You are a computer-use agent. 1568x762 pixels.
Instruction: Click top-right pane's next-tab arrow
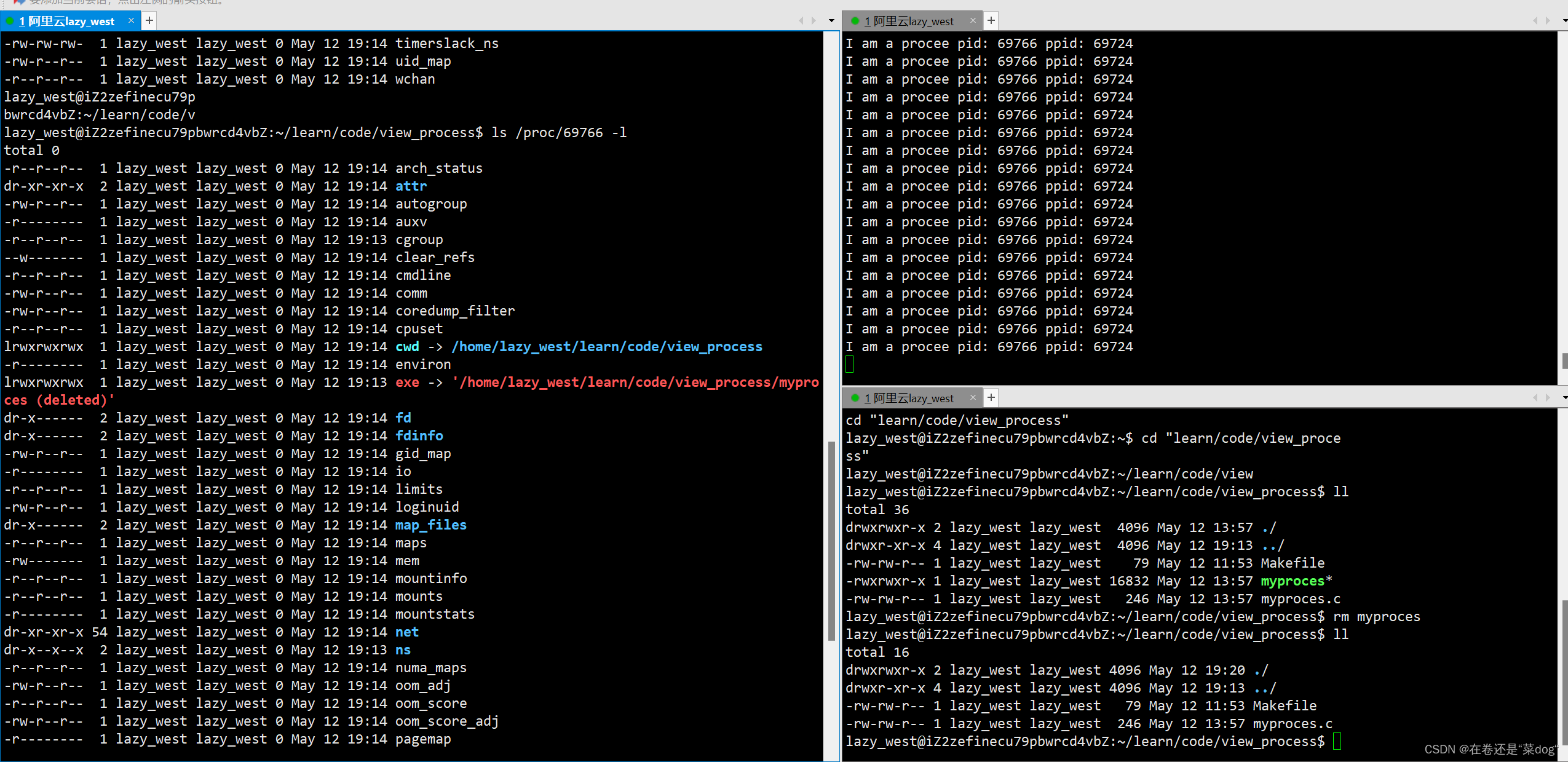pyautogui.click(x=1548, y=21)
